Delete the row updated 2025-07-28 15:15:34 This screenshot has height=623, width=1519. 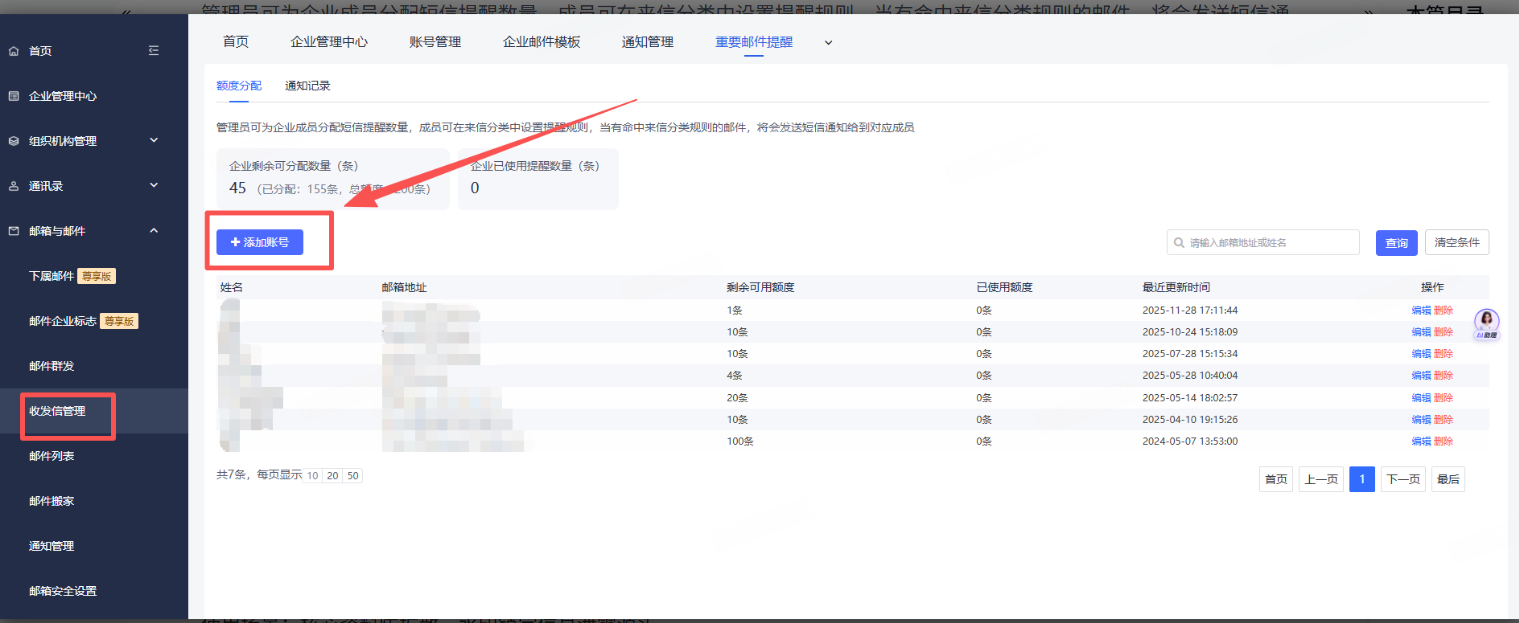(x=1443, y=354)
